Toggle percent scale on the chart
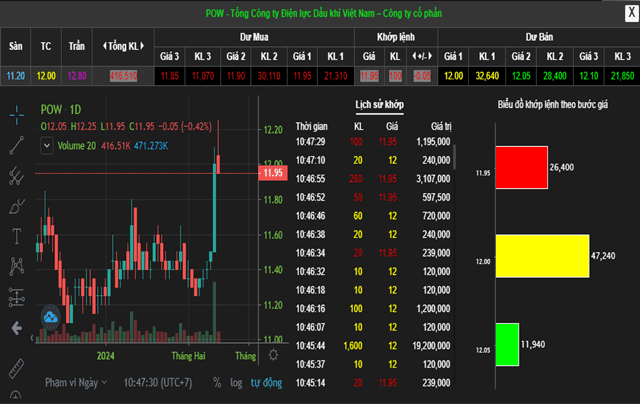 click(217, 383)
